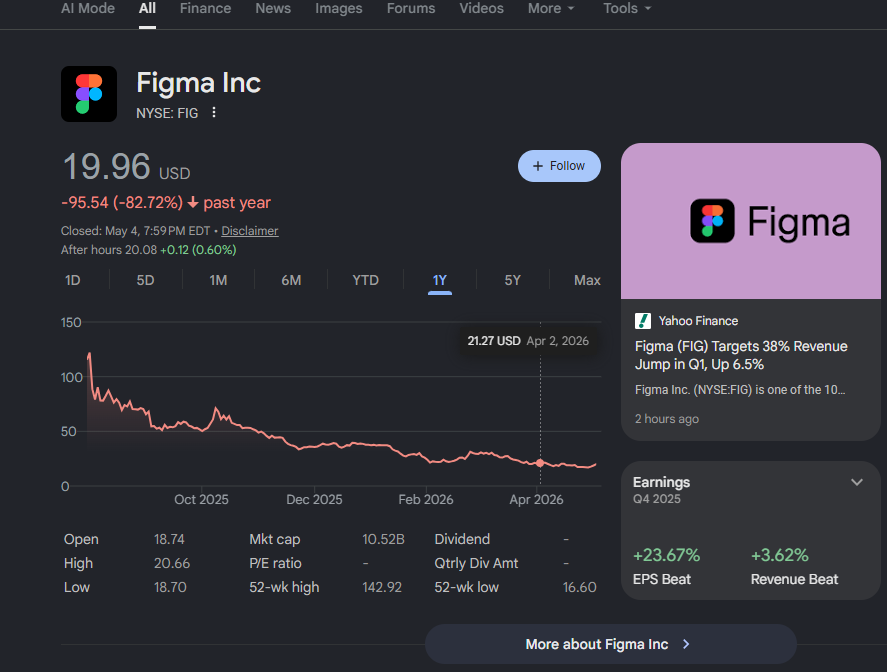Select the 5Y chart range
Image resolution: width=887 pixels, height=672 pixels.
[513, 280]
